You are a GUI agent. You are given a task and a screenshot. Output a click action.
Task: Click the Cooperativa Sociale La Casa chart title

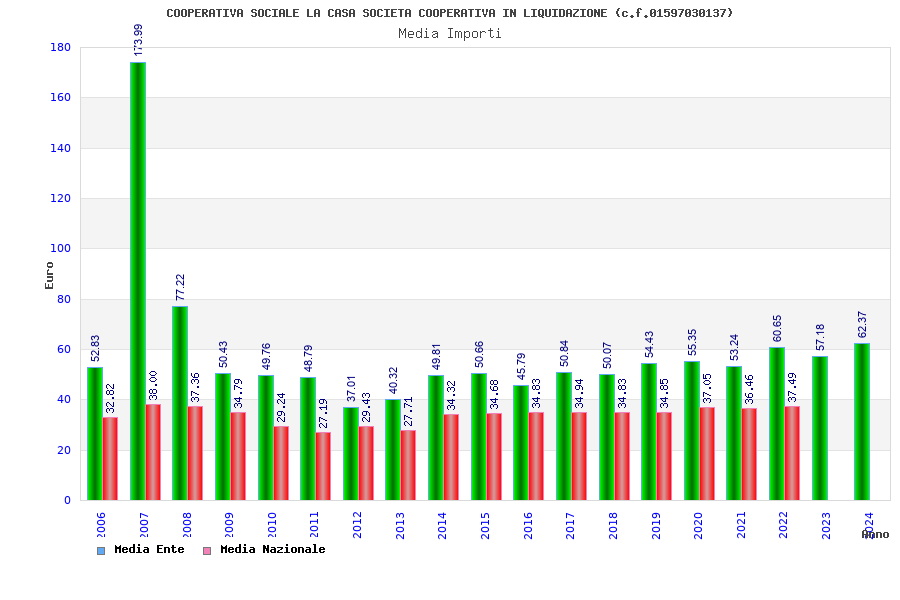click(x=450, y=13)
